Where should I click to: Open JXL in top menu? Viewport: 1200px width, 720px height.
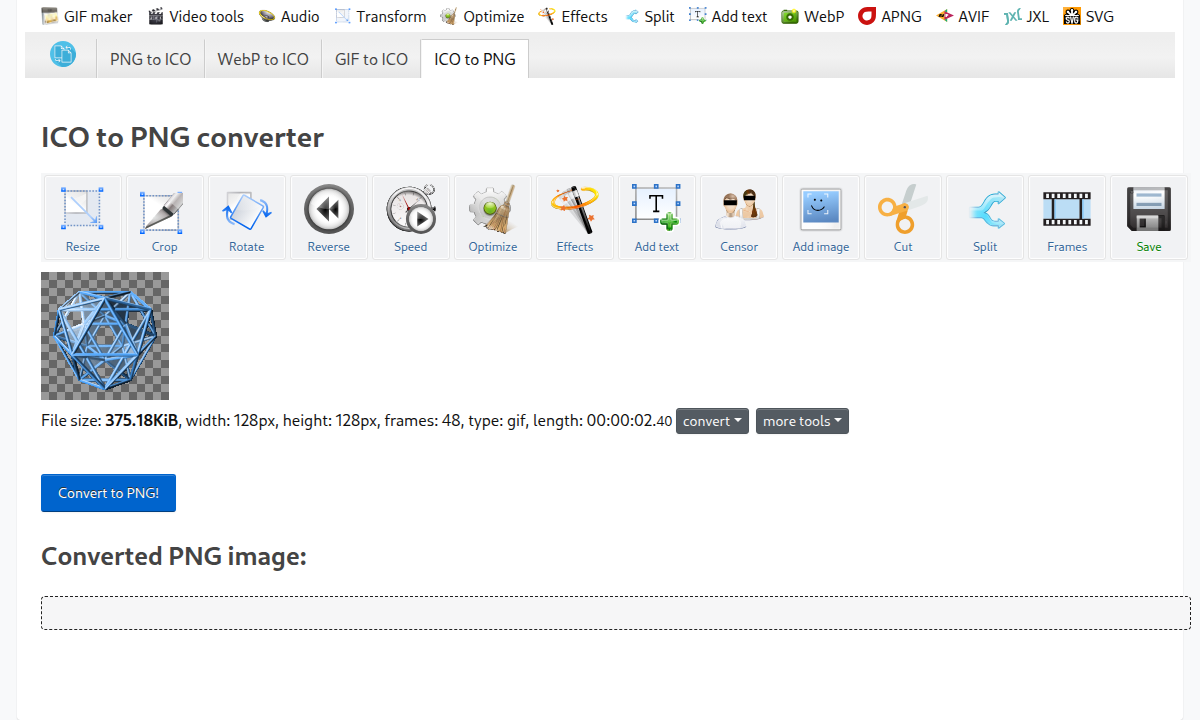[1027, 16]
